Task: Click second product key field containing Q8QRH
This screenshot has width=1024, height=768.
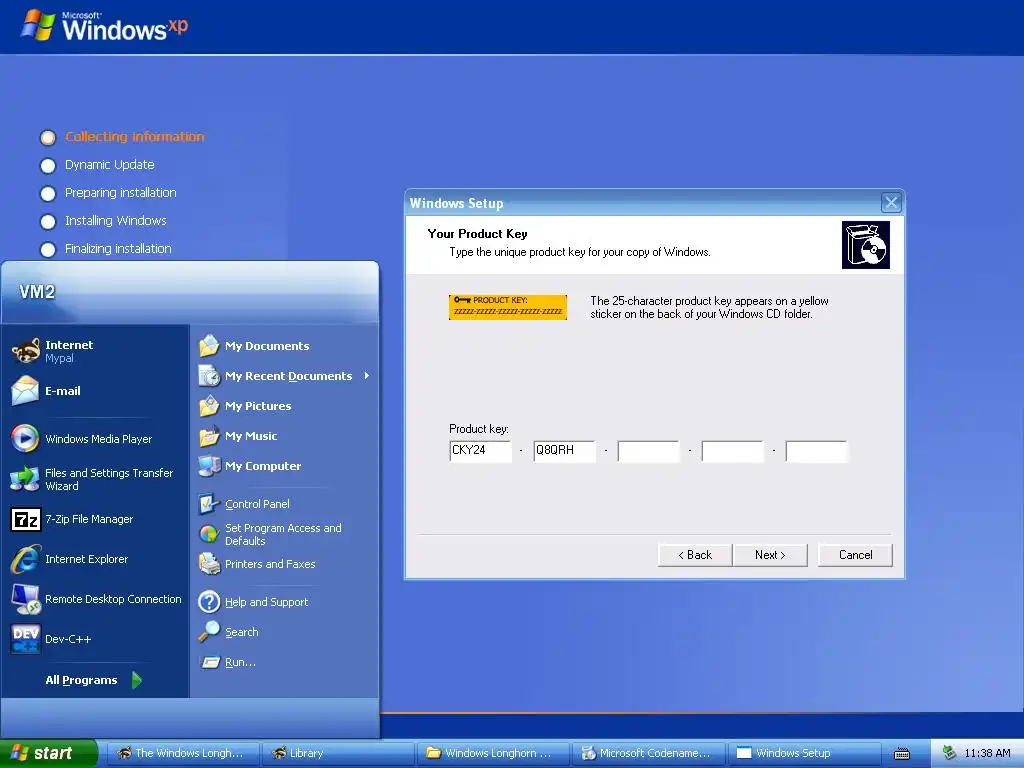Action: click(x=564, y=451)
